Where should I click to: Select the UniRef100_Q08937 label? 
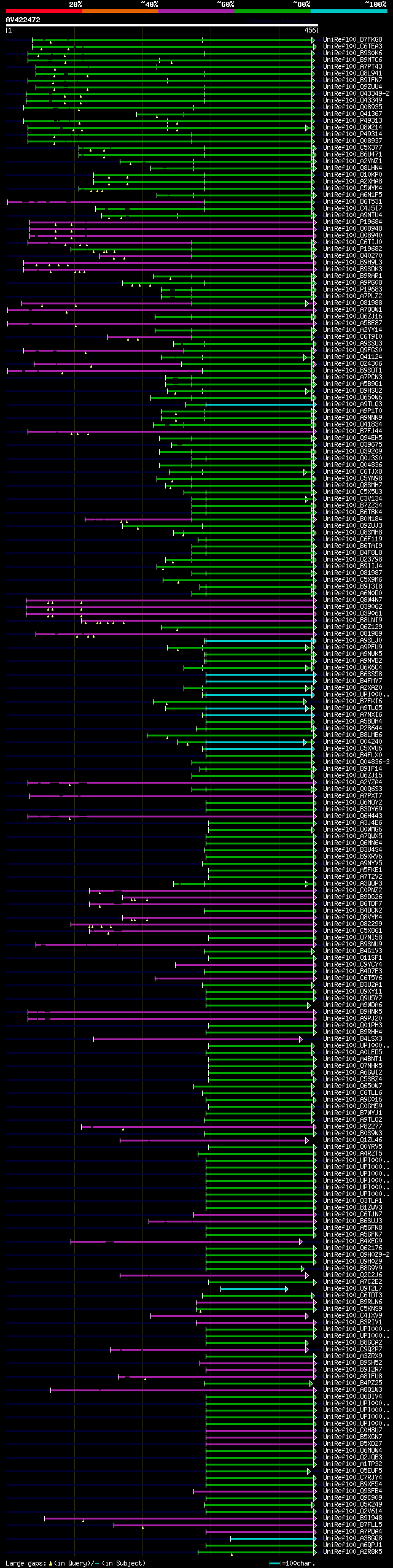point(352,141)
